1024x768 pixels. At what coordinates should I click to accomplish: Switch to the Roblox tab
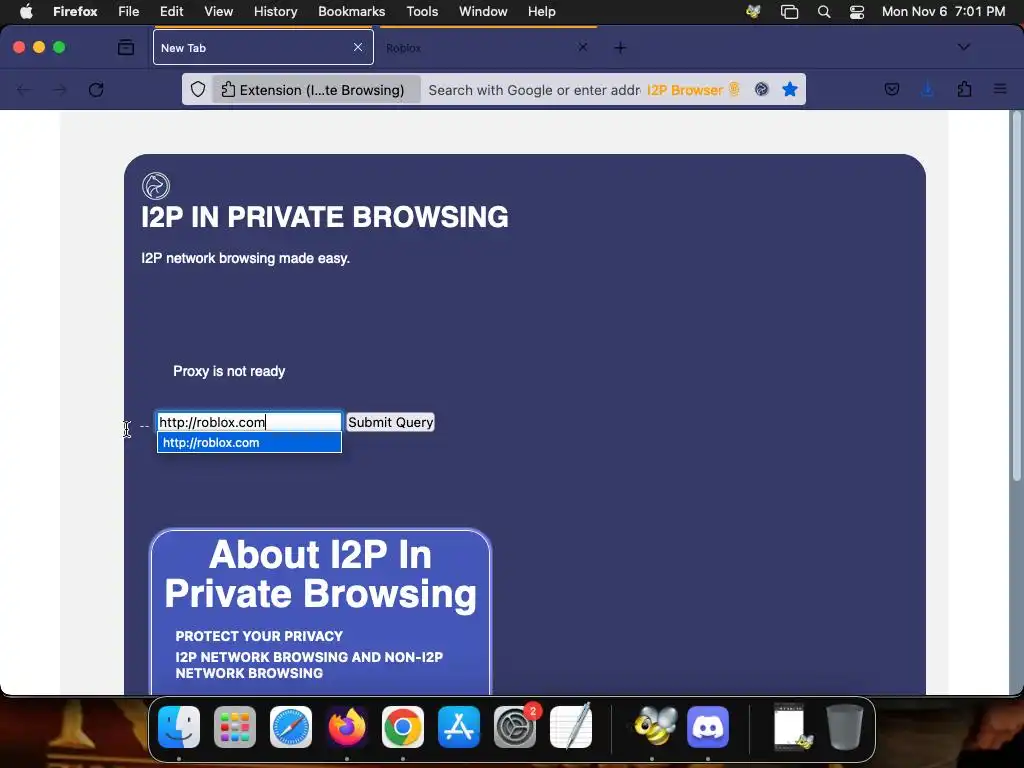[487, 48]
